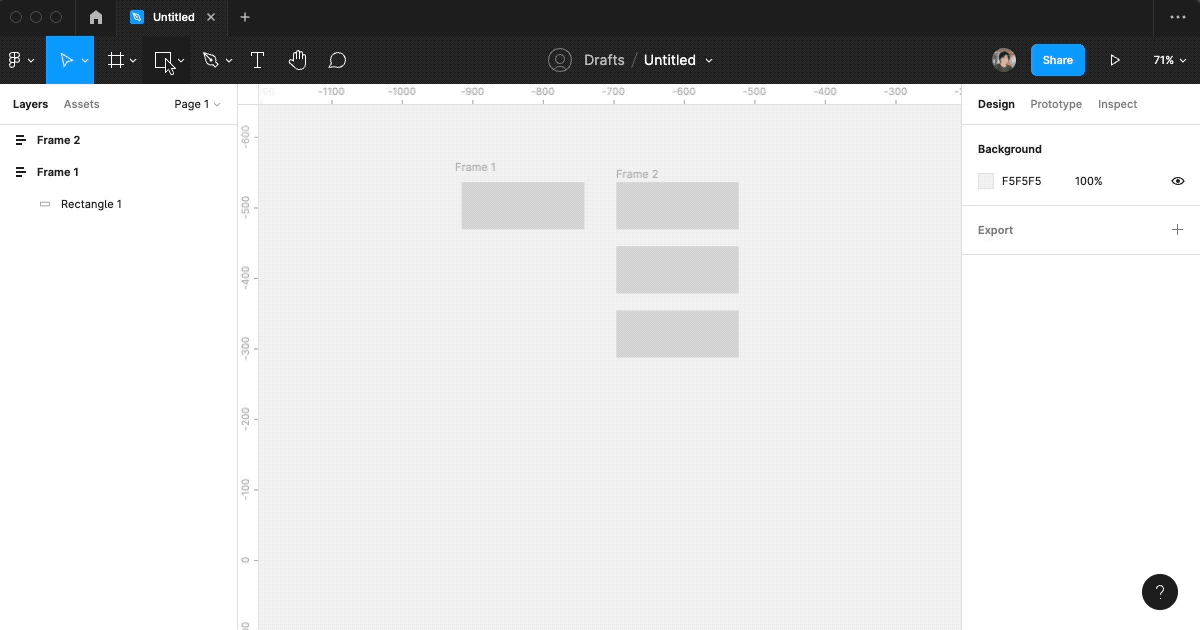Image resolution: width=1200 pixels, height=630 pixels.
Task: Switch to the Prototype tab
Action: (x=1056, y=104)
